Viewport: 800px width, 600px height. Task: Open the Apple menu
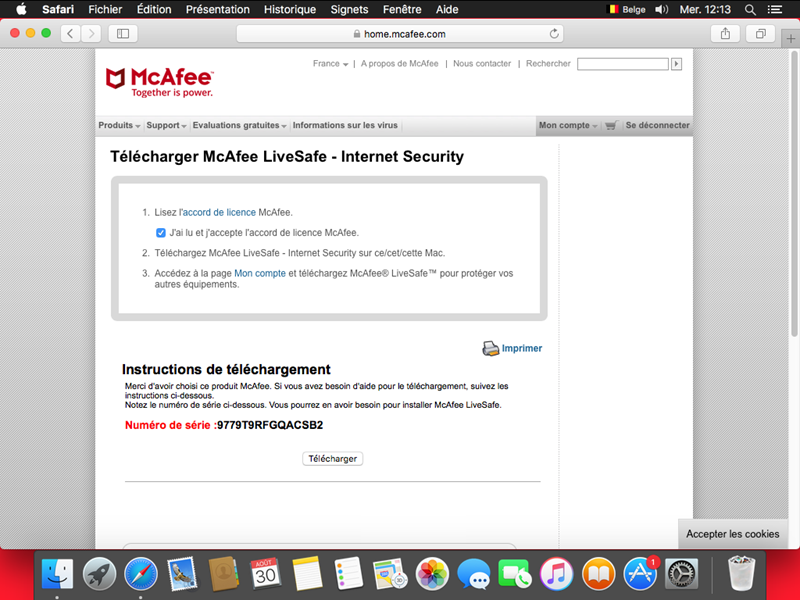[21, 9]
